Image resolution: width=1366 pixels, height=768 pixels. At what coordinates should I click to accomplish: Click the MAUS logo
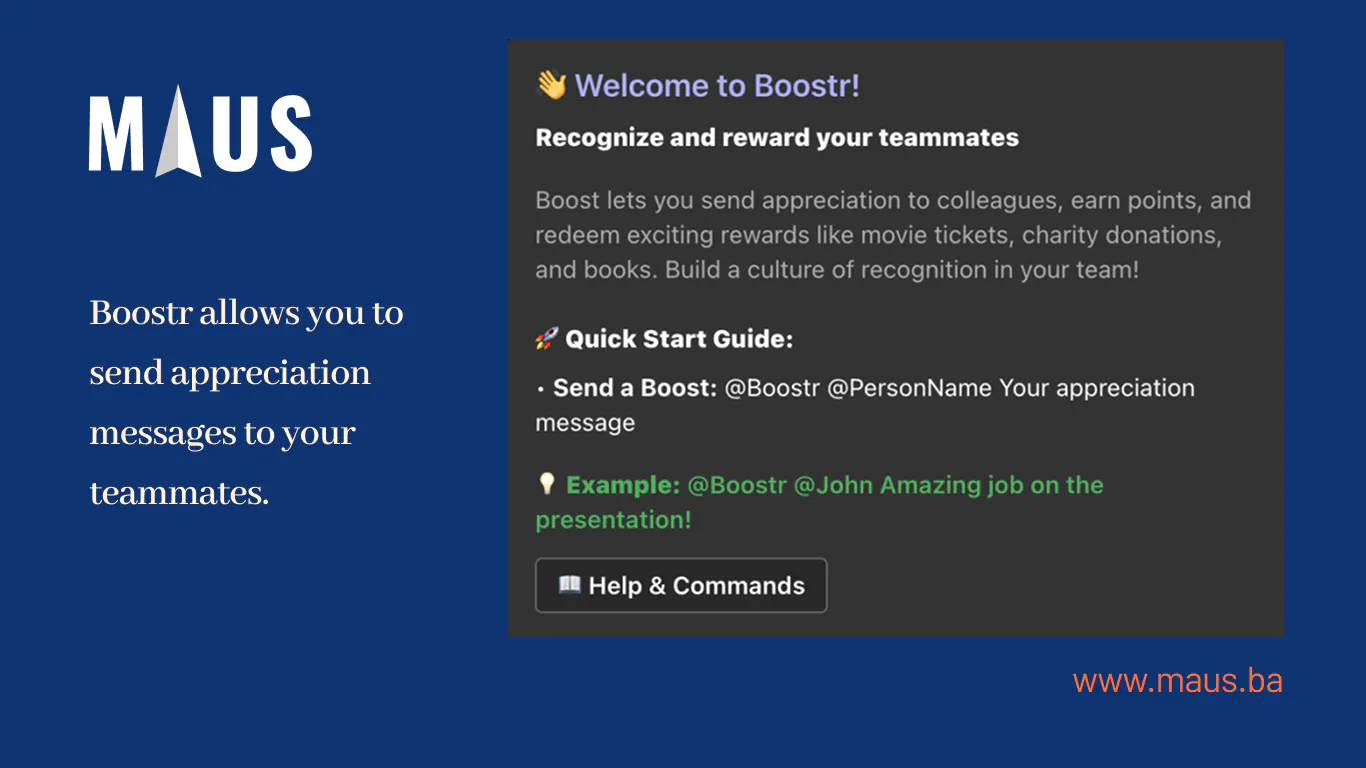(200, 131)
